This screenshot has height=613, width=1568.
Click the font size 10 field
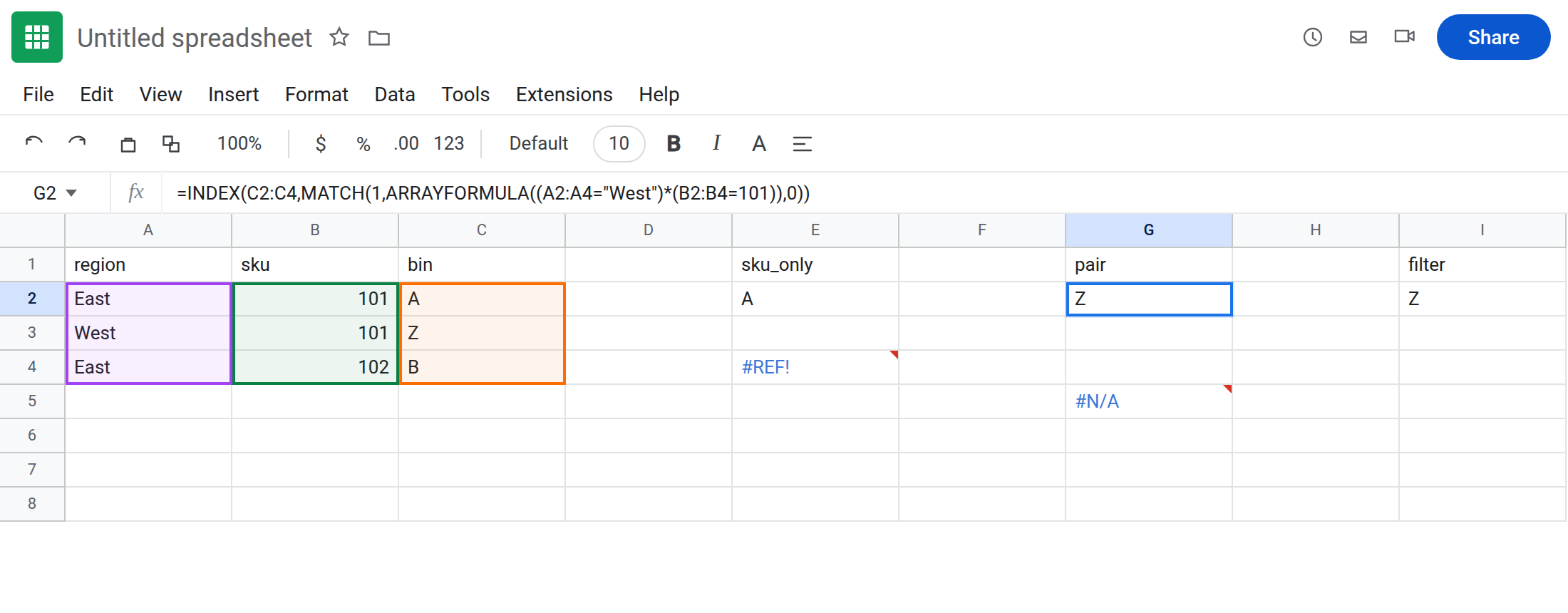coord(619,144)
